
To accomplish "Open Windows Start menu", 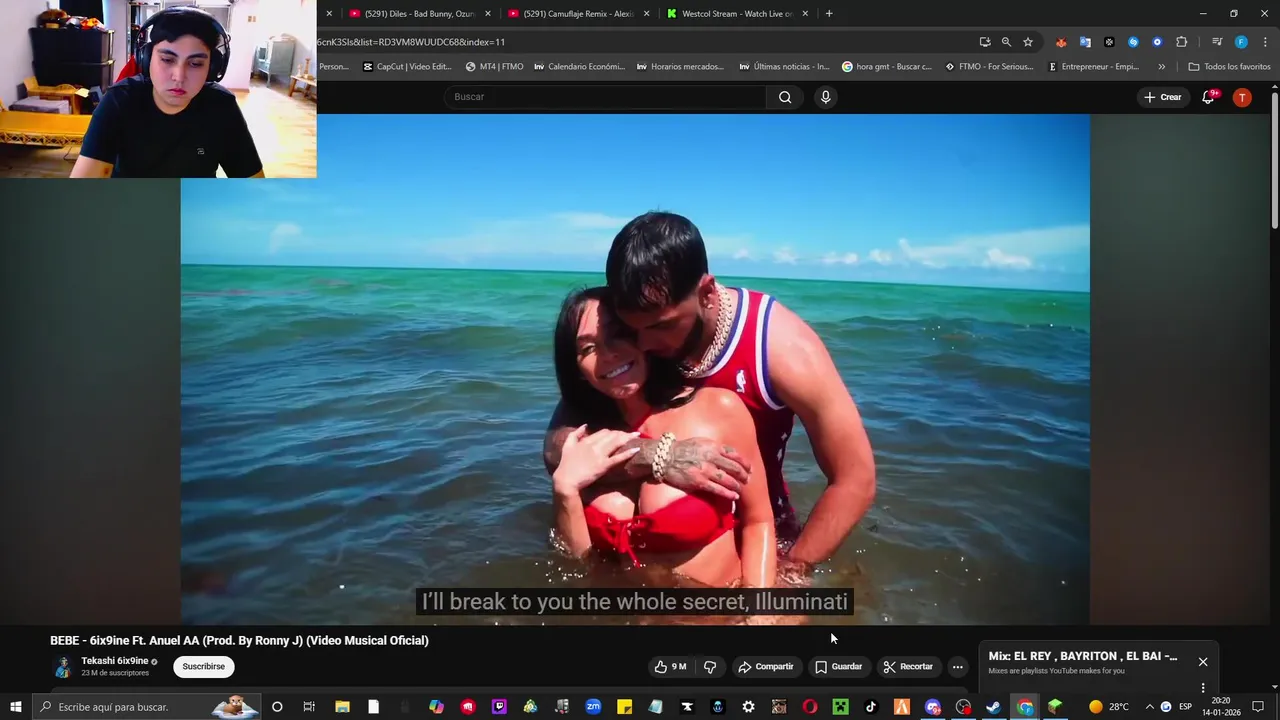I will (x=16, y=707).
